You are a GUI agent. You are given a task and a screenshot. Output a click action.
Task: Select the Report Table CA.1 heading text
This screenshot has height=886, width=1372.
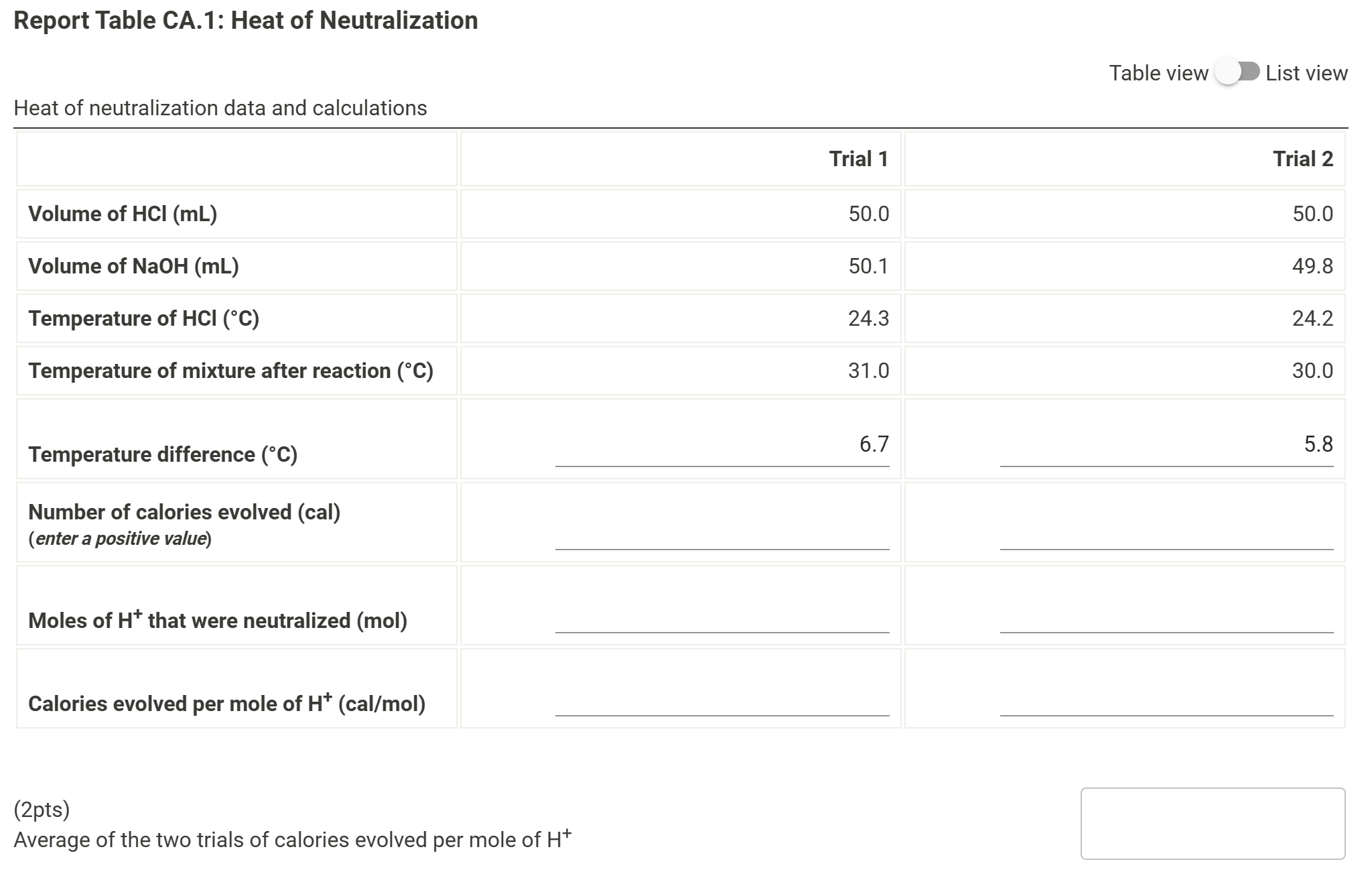click(x=246, y=20)
